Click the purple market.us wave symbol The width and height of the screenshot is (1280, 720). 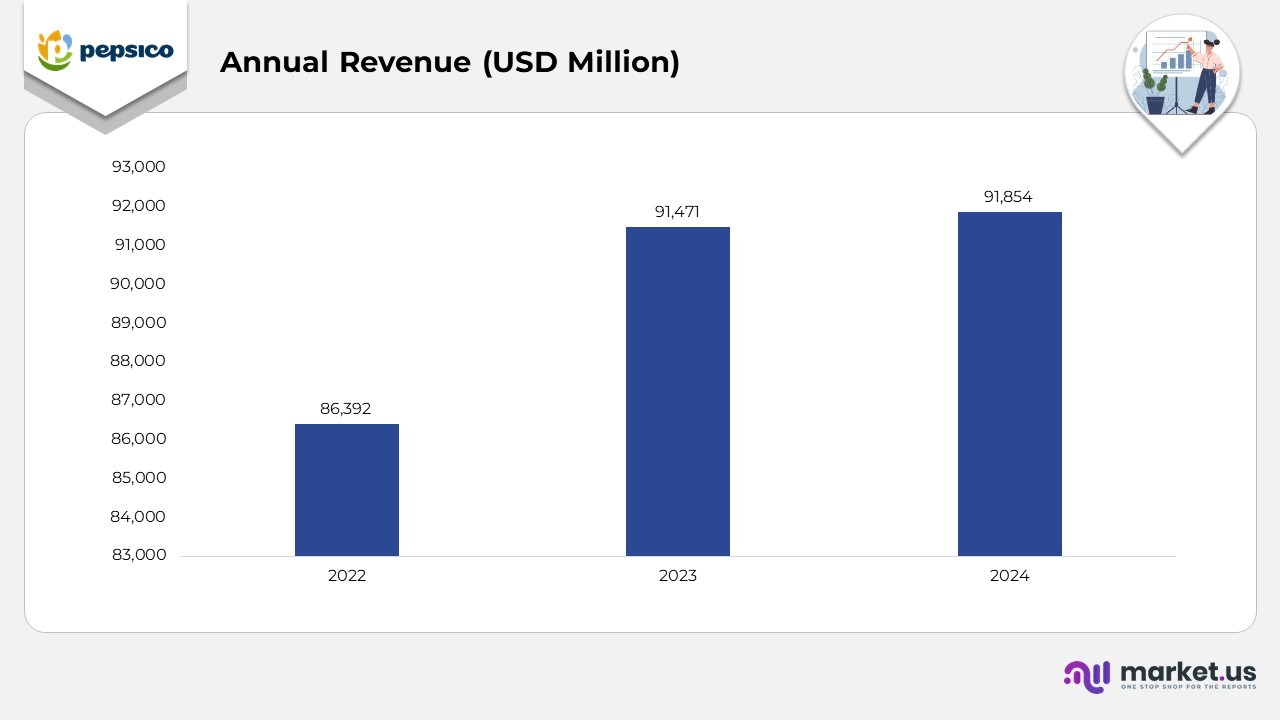(1087, 677)
